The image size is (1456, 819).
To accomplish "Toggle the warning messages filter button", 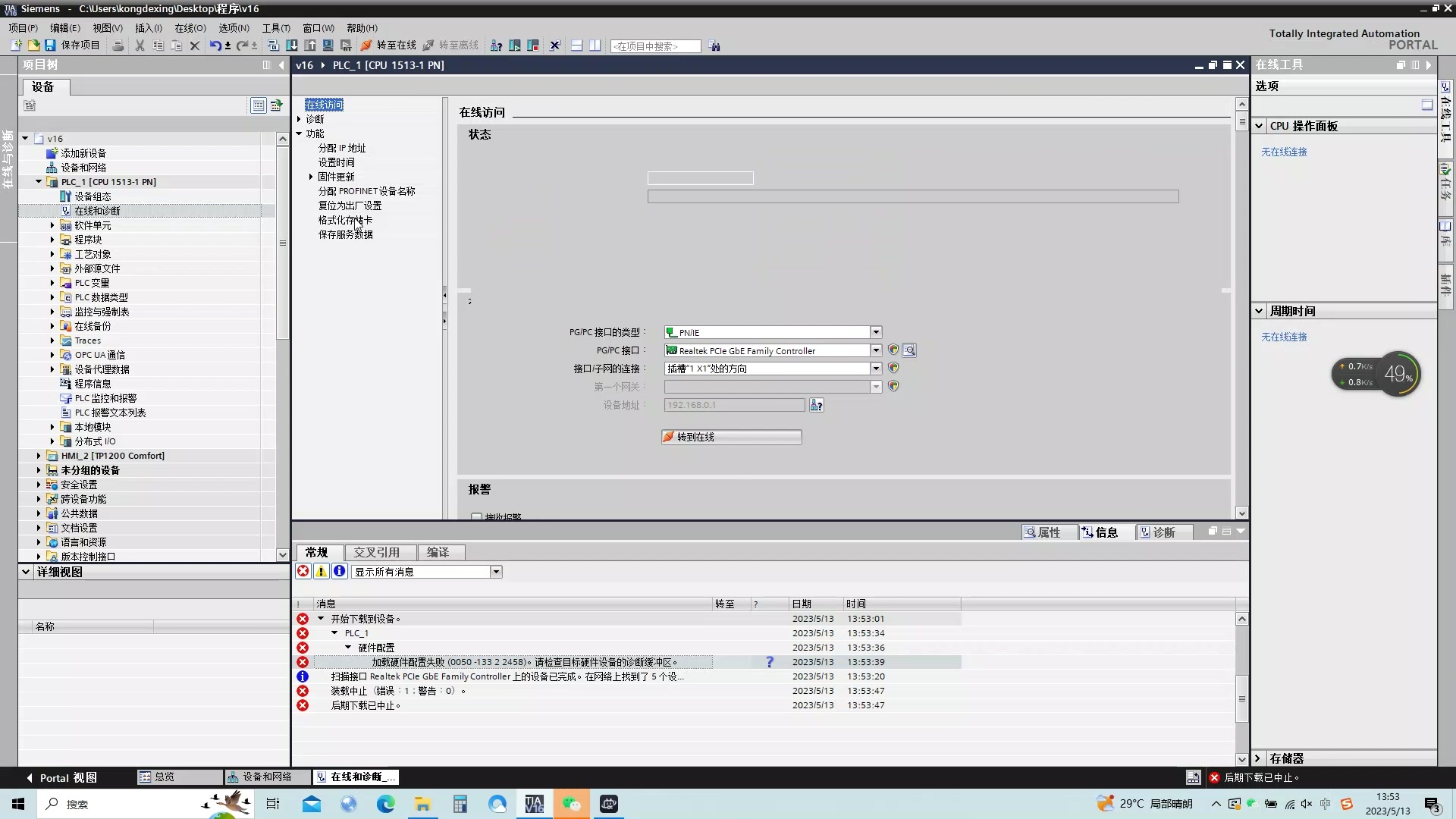I will 322,572.
